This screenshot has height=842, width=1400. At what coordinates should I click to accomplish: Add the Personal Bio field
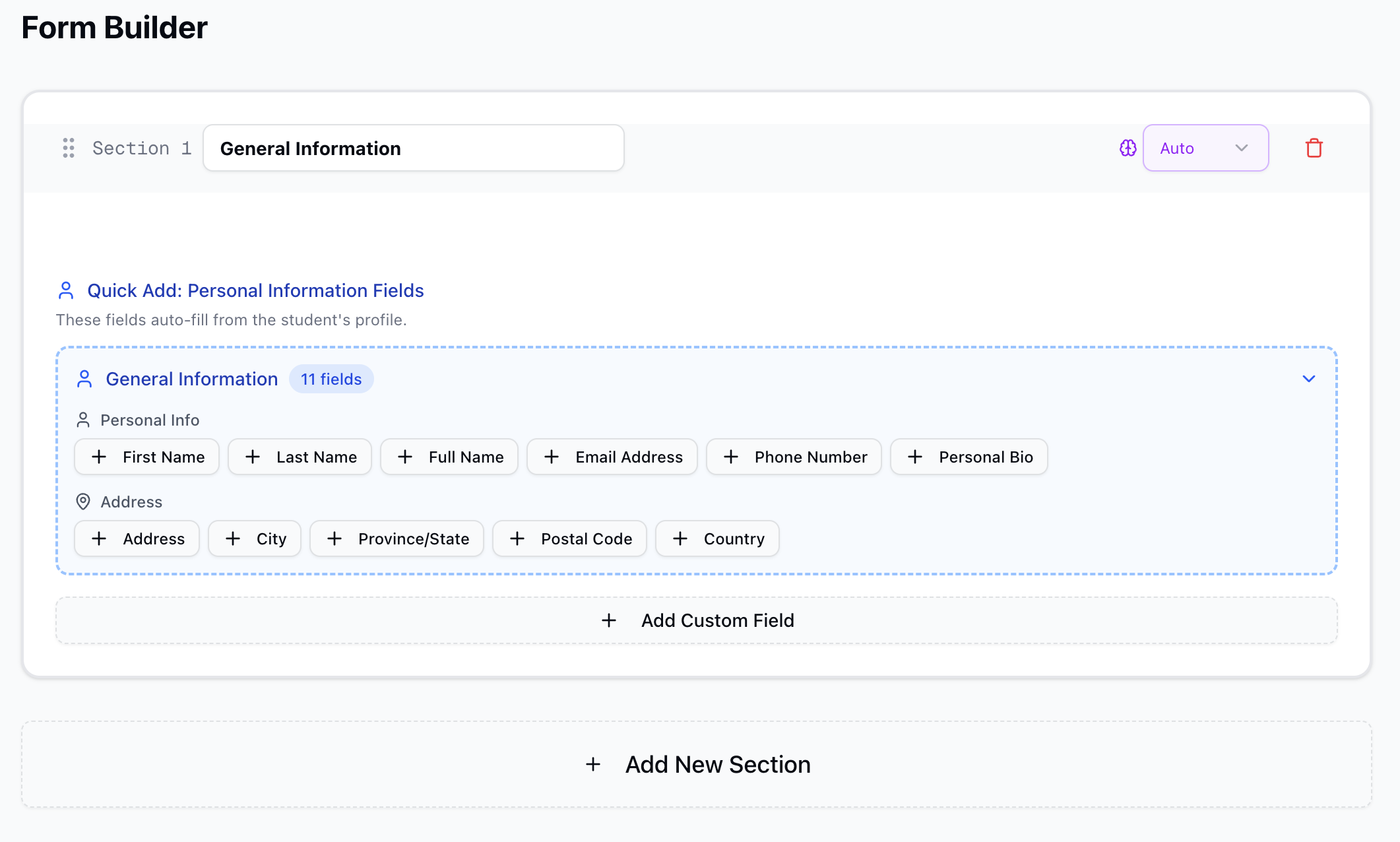969,456
